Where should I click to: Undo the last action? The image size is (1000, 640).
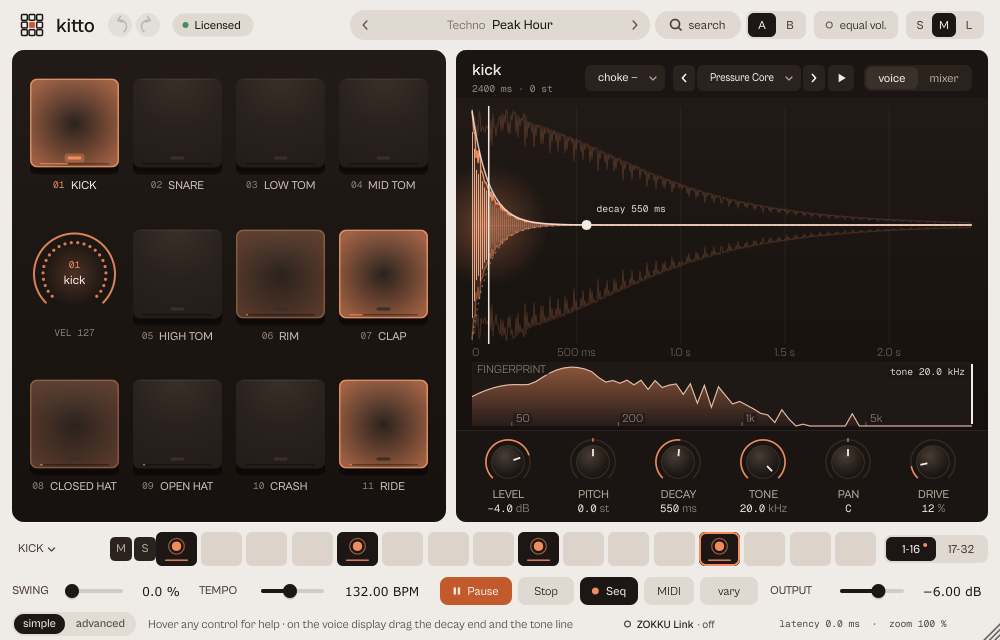pos(120,25)
